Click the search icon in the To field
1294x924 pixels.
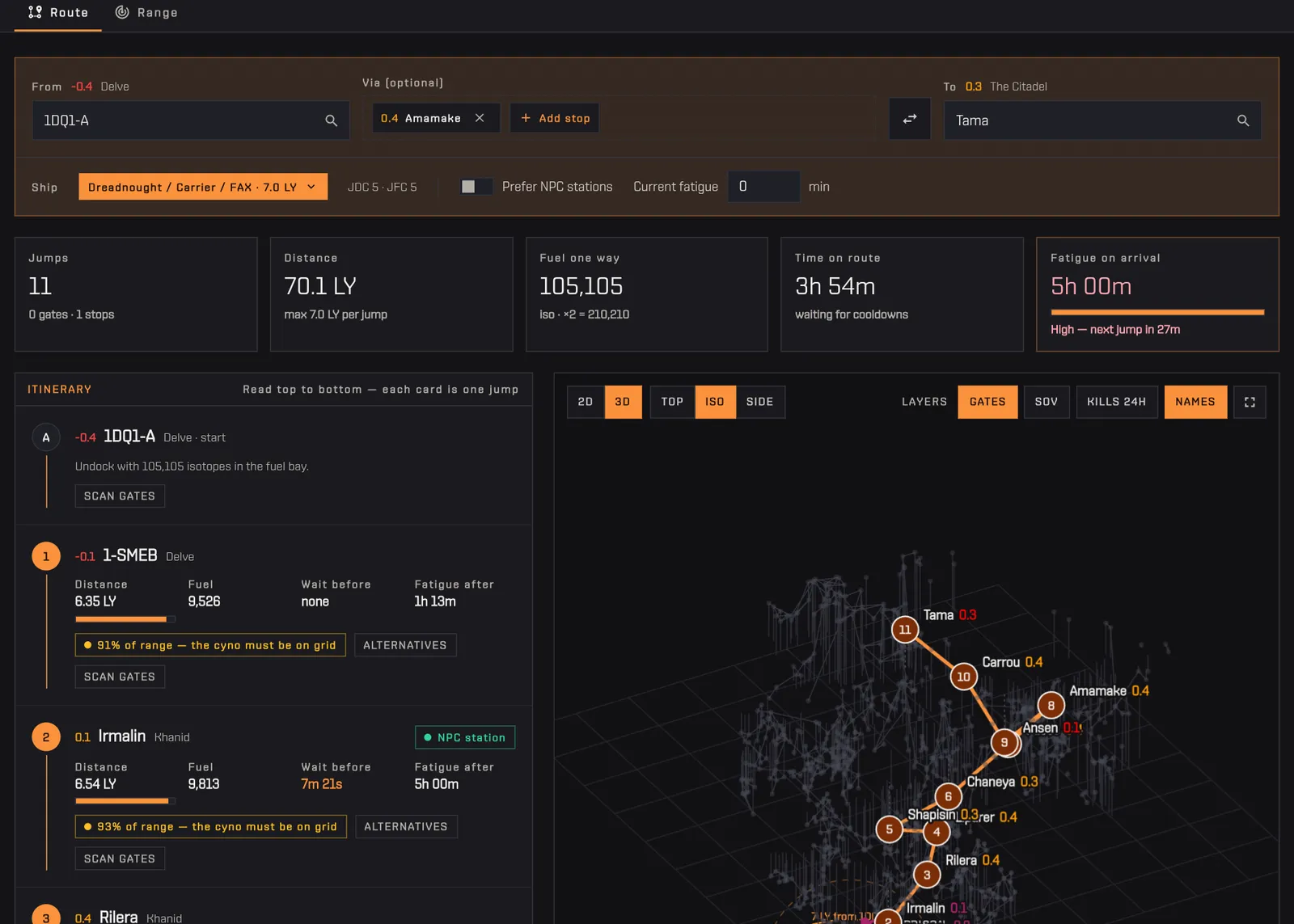click(x=1243, y=120)
